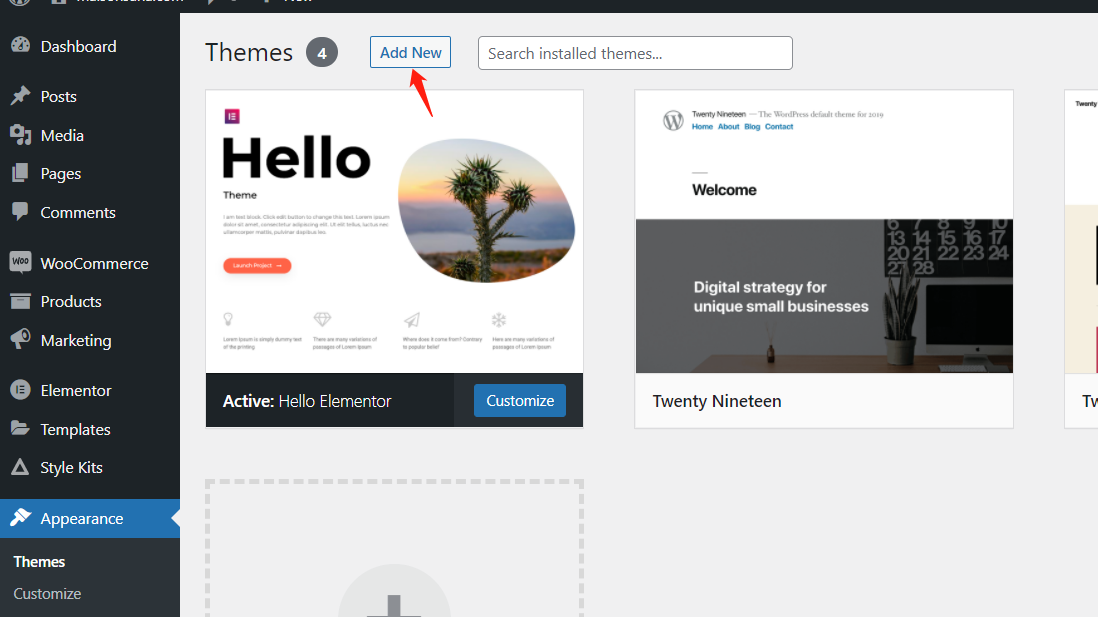Click the Products archive box icon
The height and width of the screenshot is (617, 1098).
[20, 301]
